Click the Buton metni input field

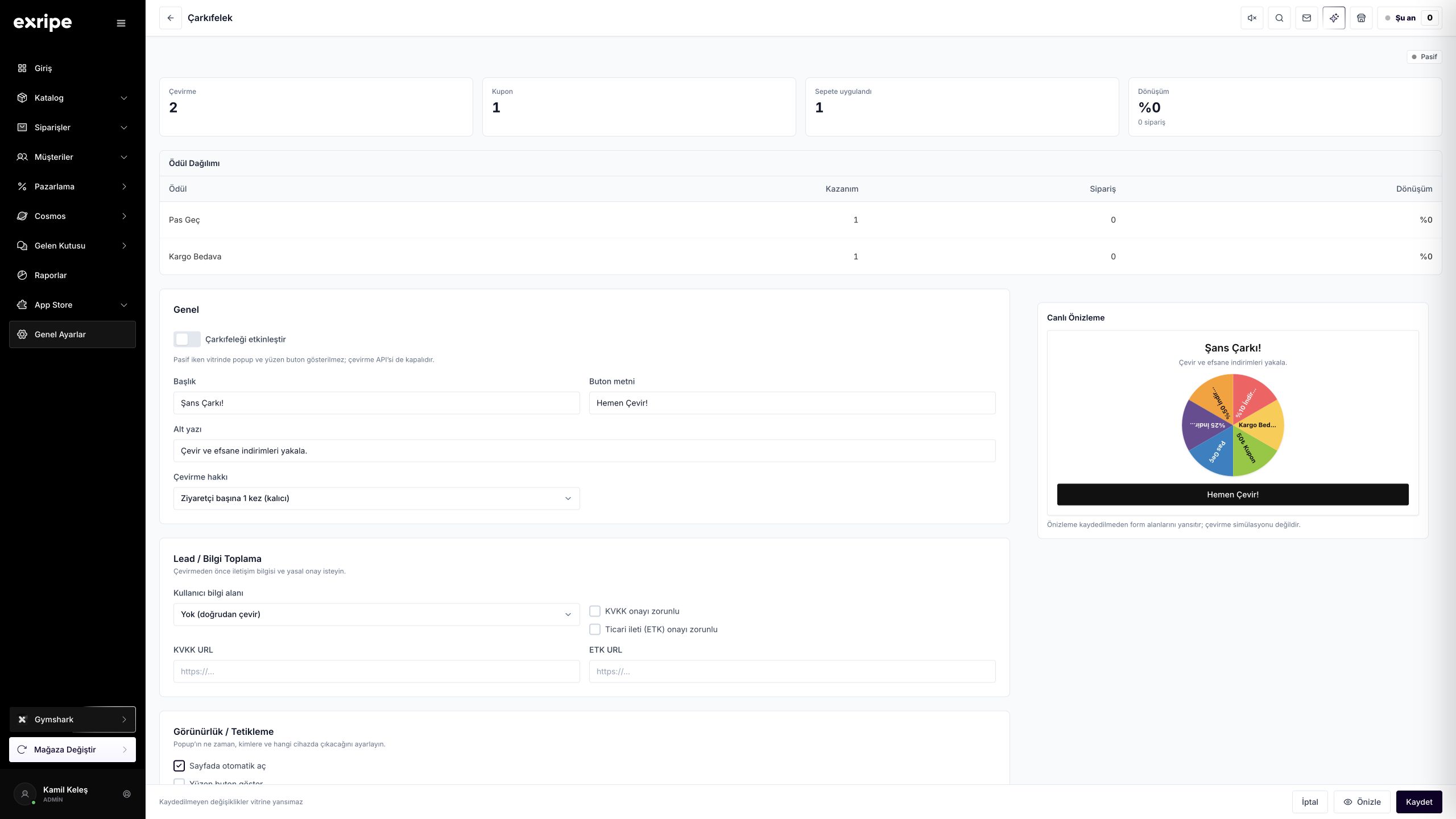point(792,403)
